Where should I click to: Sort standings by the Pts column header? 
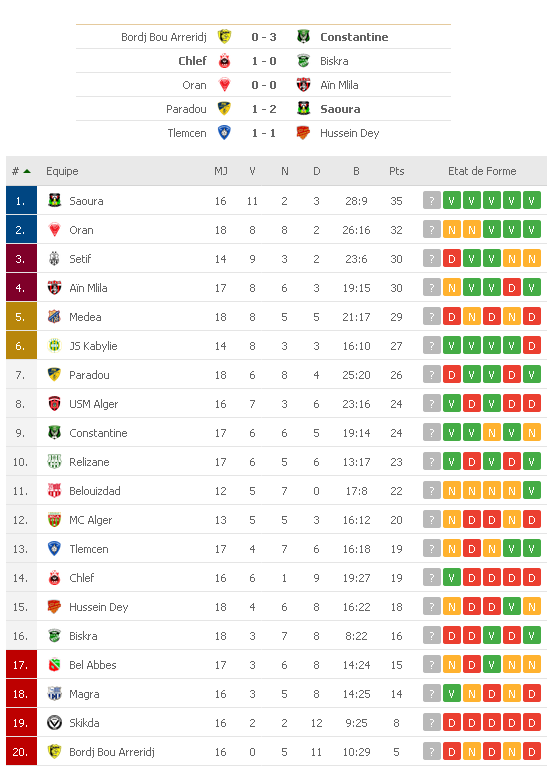(397, 171)
